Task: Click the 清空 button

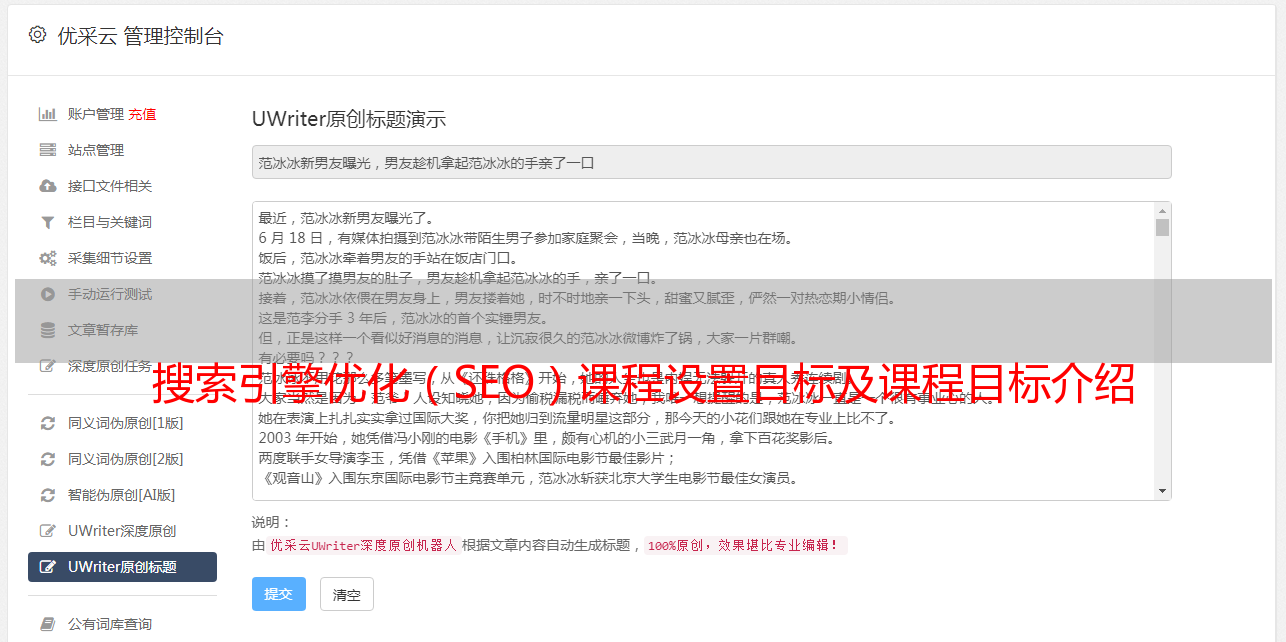Action: click(347, 594)
